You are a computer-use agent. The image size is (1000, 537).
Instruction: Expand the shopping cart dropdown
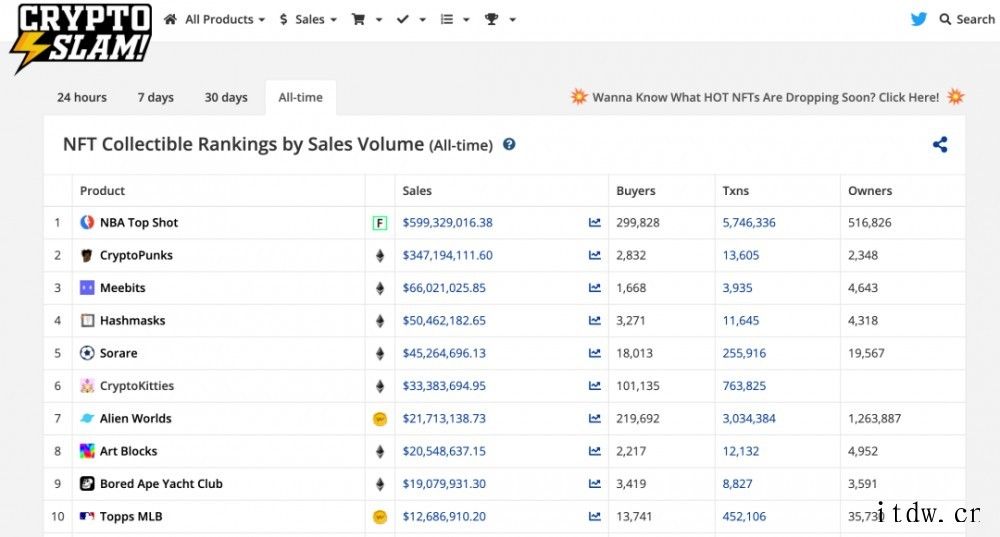(367, 20)
